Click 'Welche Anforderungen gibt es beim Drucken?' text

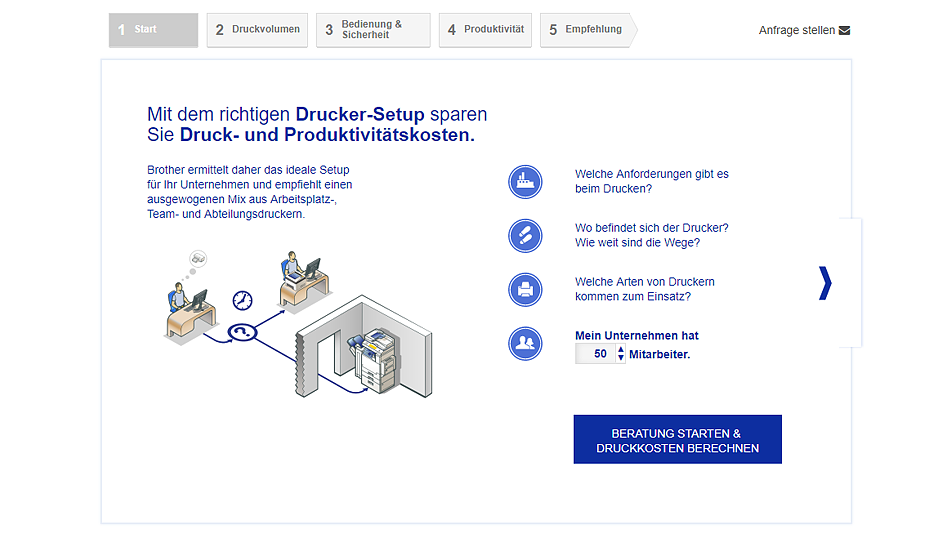point(651,181)
